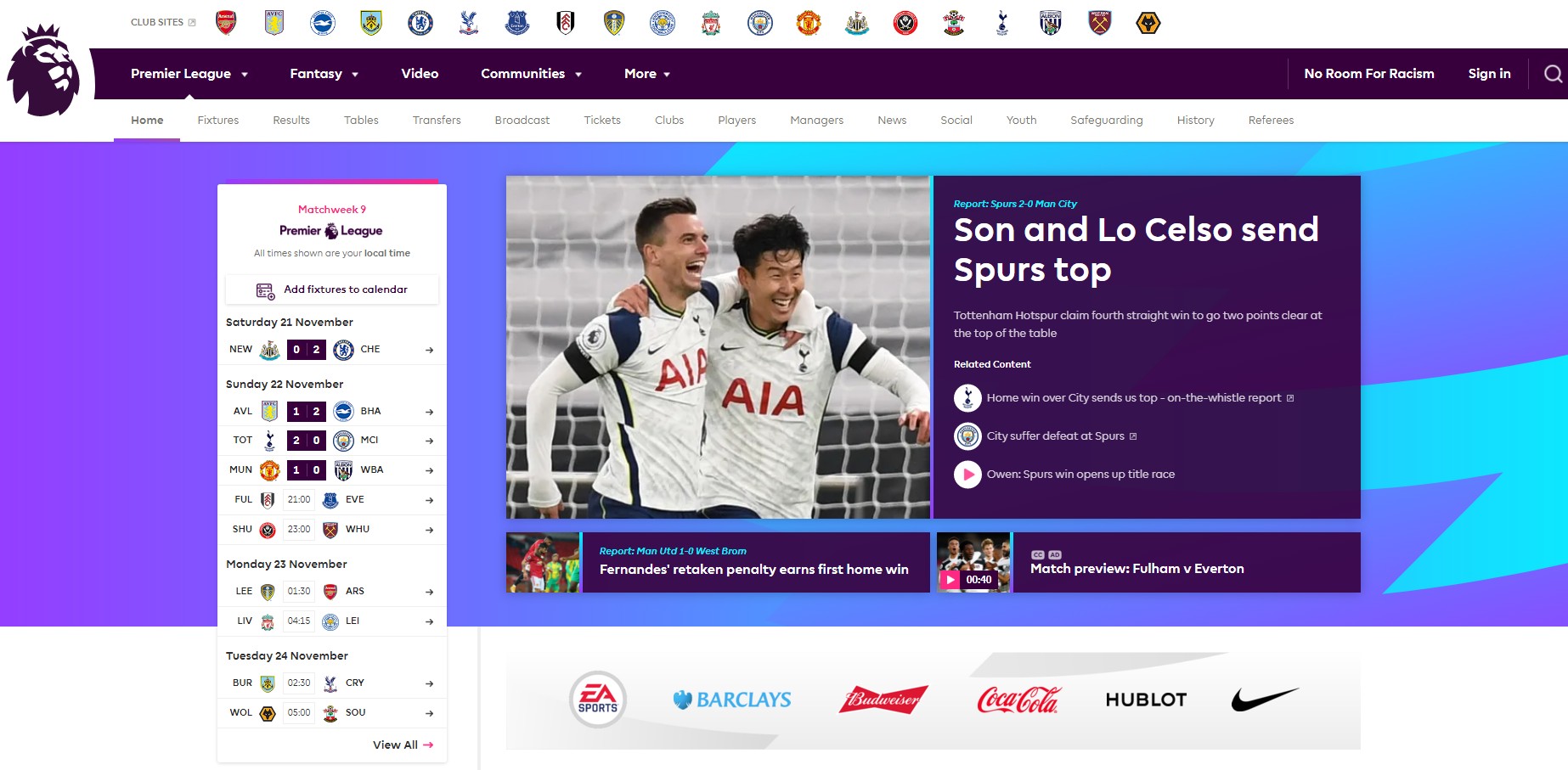
Task: Click the Sign in link
Action: coord(1489,74)
